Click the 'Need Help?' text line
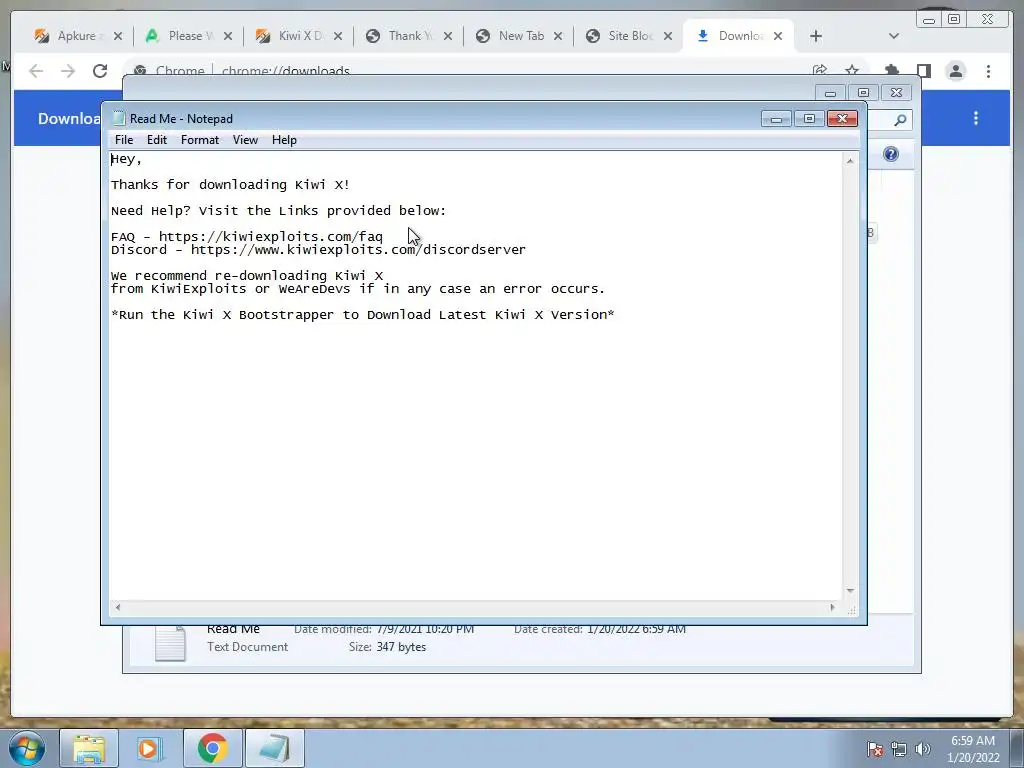The height and width of the screenshot is (768, 1024). coord(278,211)
